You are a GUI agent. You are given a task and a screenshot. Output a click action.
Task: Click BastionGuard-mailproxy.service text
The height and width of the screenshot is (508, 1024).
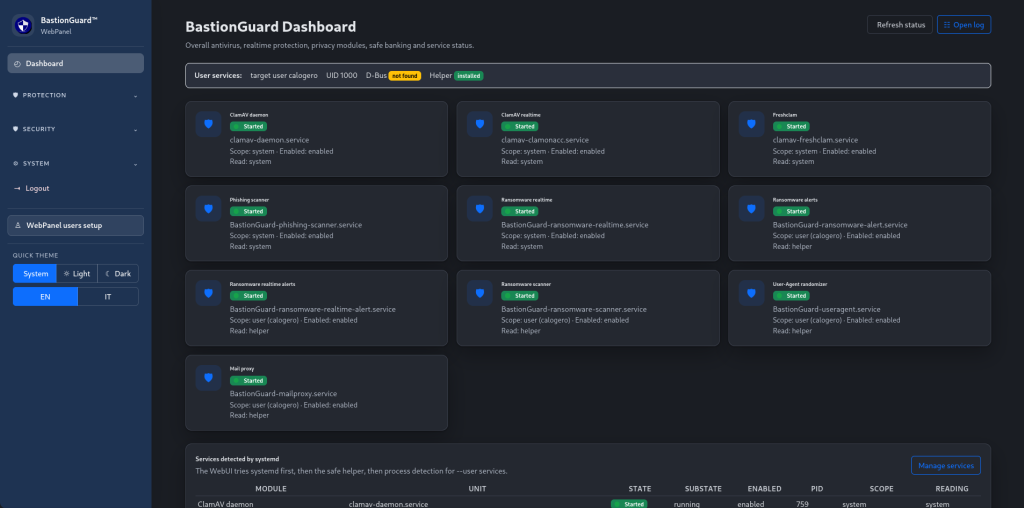(283, 394)
